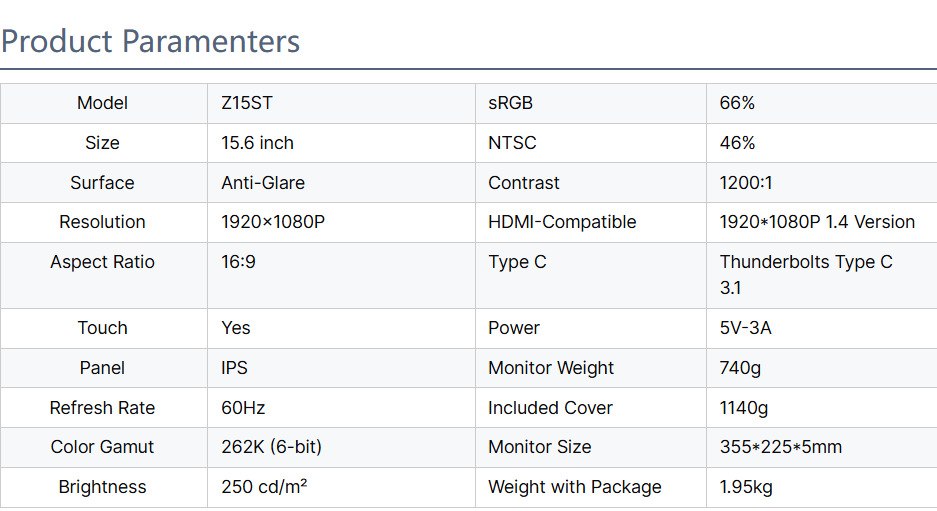Image resolution: width=937 pixels, height=511 pixels.
Task: Select the sRGB 66% value
Action: coord(737,103)
